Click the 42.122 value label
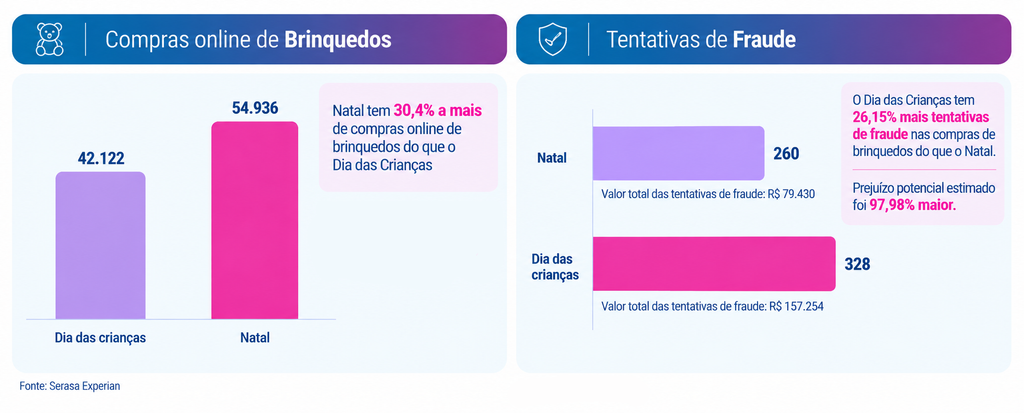The width and height of the screenshot is (1024, 413). click(101, 157)
